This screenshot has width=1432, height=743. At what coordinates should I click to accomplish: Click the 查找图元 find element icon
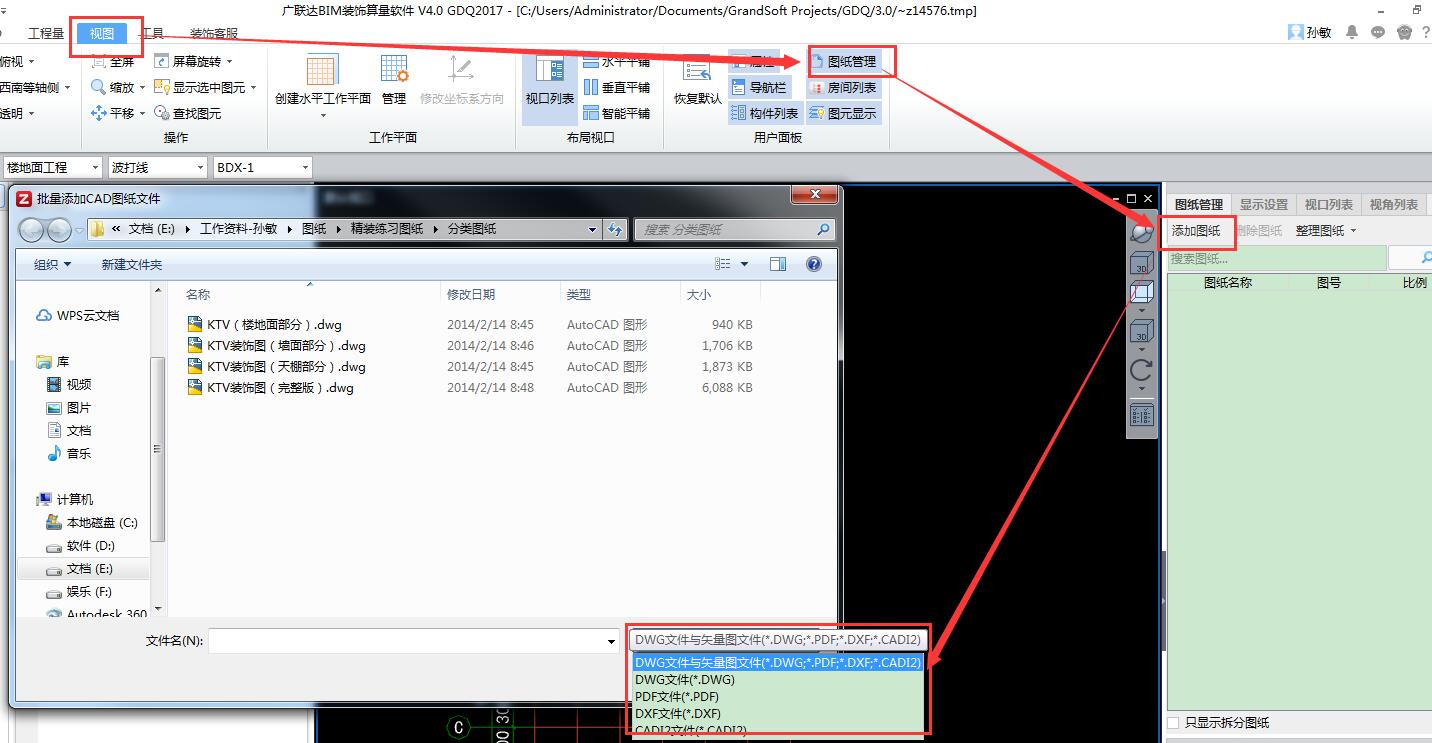tap(162, 114)
